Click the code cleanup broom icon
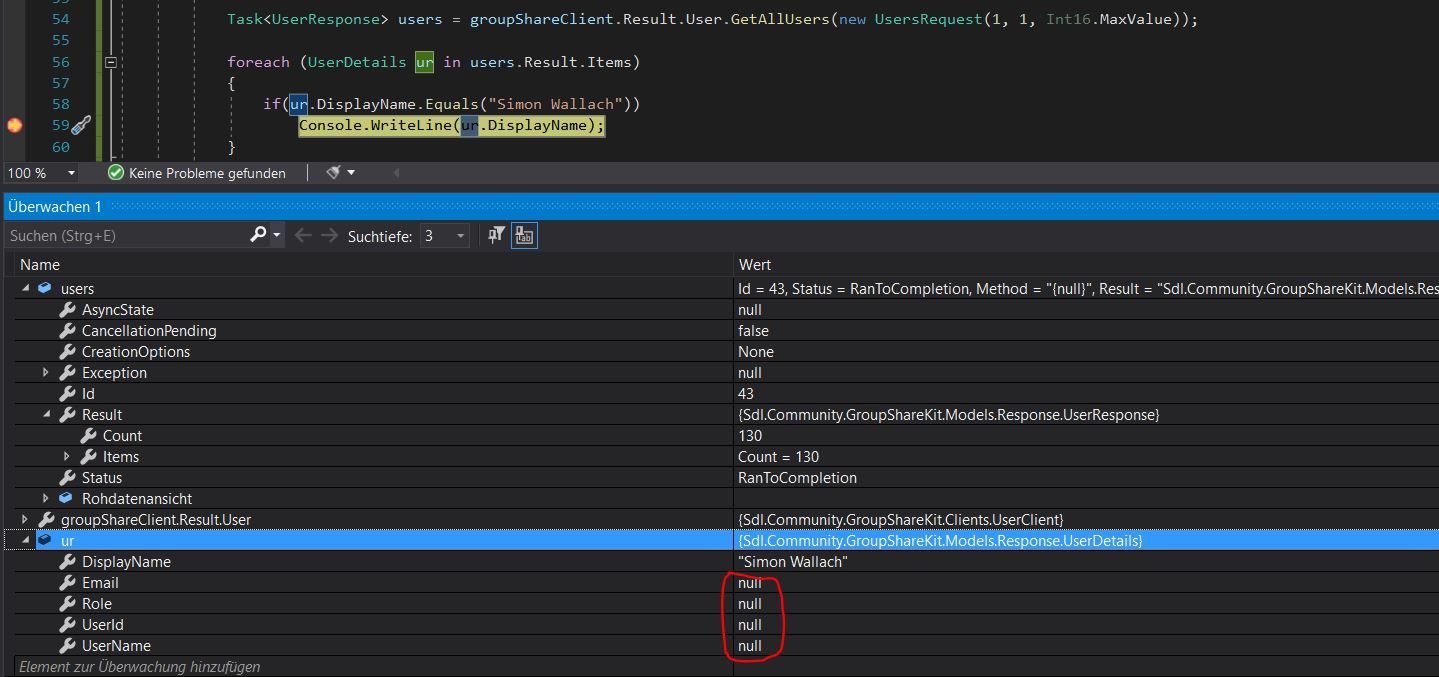The width and height of the screenshot is (1439, 677). click(333, 173)
